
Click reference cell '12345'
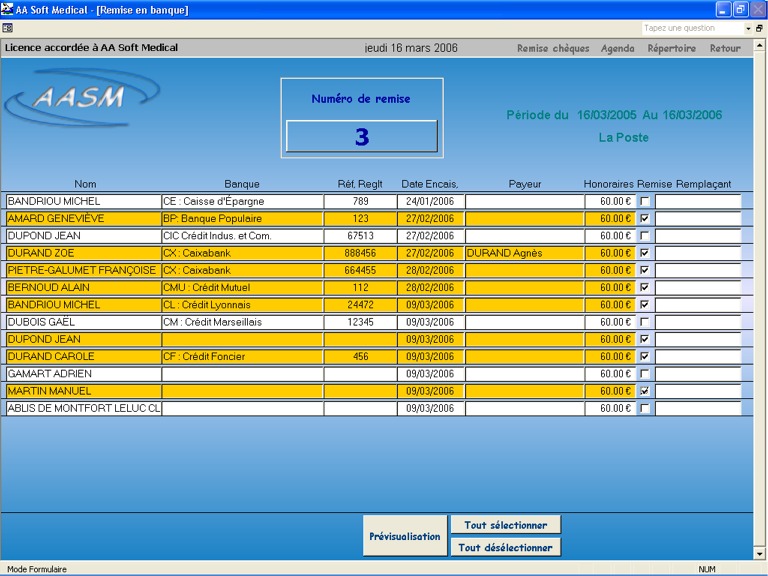360,322
